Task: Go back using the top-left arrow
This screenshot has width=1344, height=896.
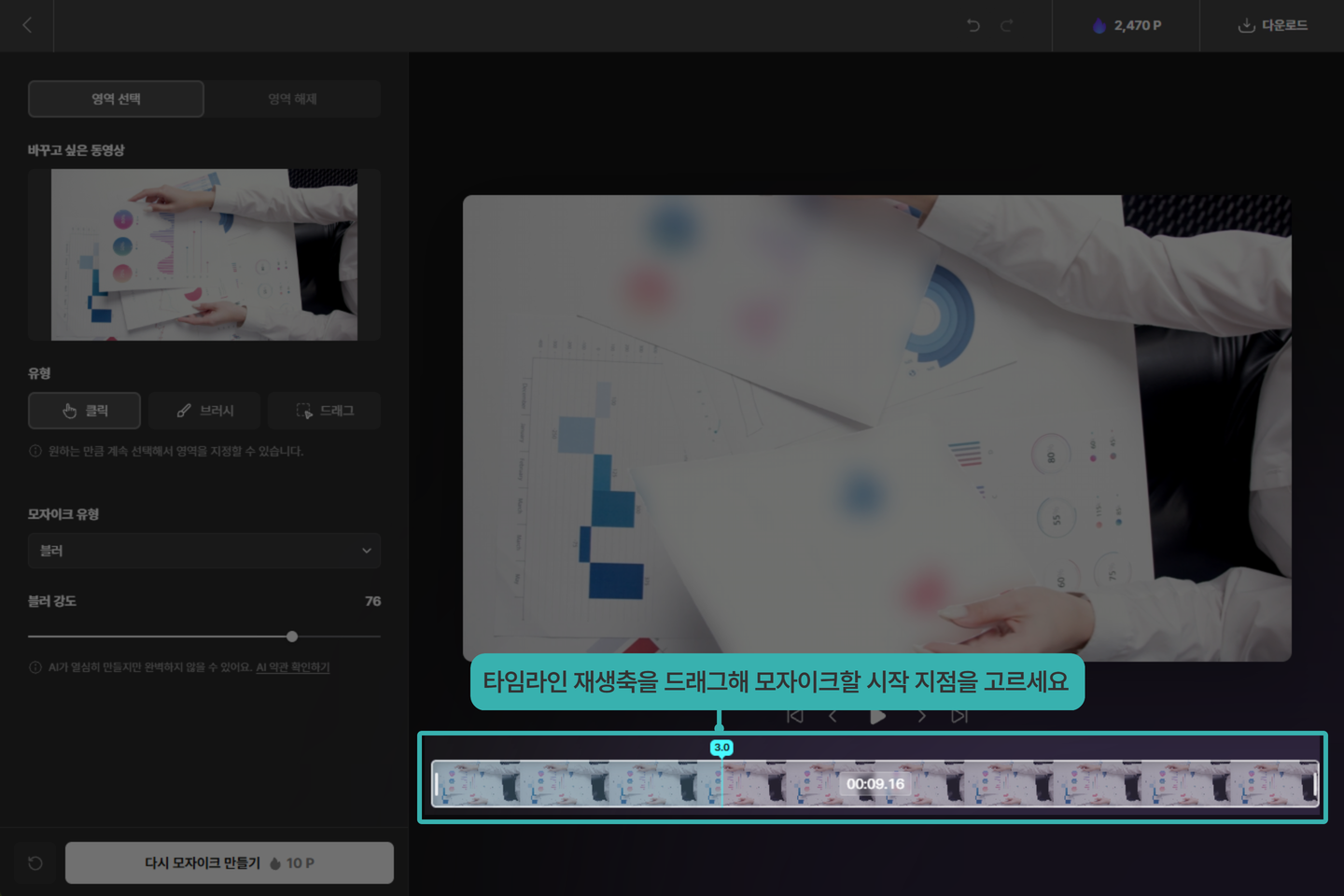Action: [x=27, y=25]
